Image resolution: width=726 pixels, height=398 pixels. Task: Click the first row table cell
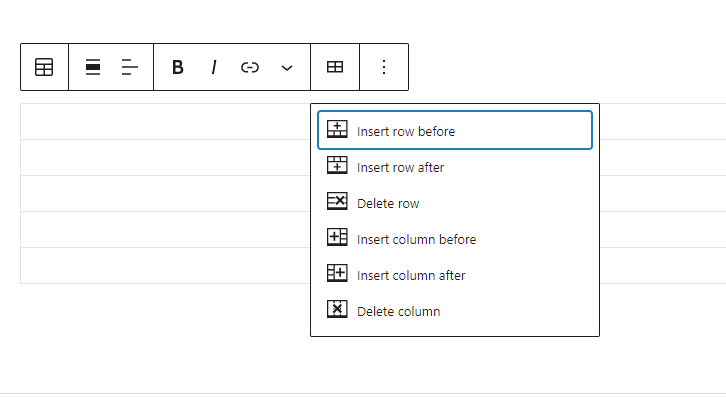(x=165, y=121)
